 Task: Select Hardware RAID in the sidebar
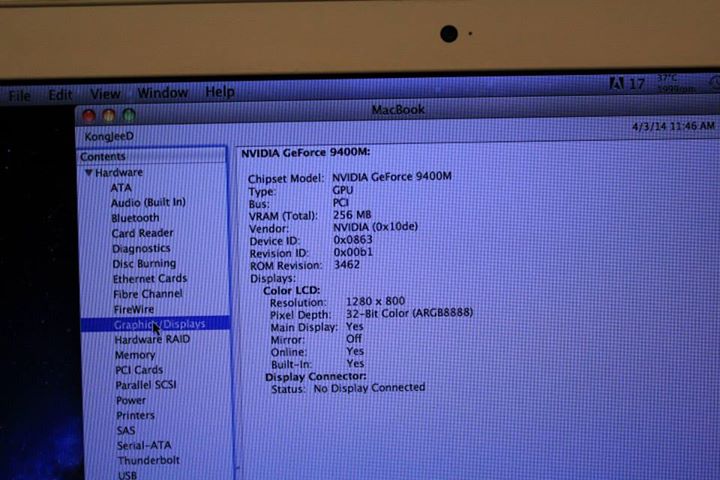[x=152, y=339]
